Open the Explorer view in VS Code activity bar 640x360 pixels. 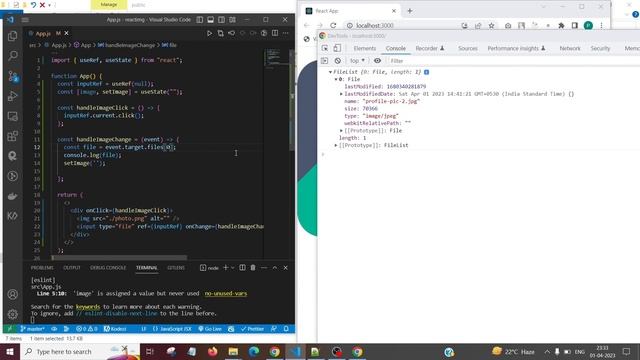coord(13,36)
